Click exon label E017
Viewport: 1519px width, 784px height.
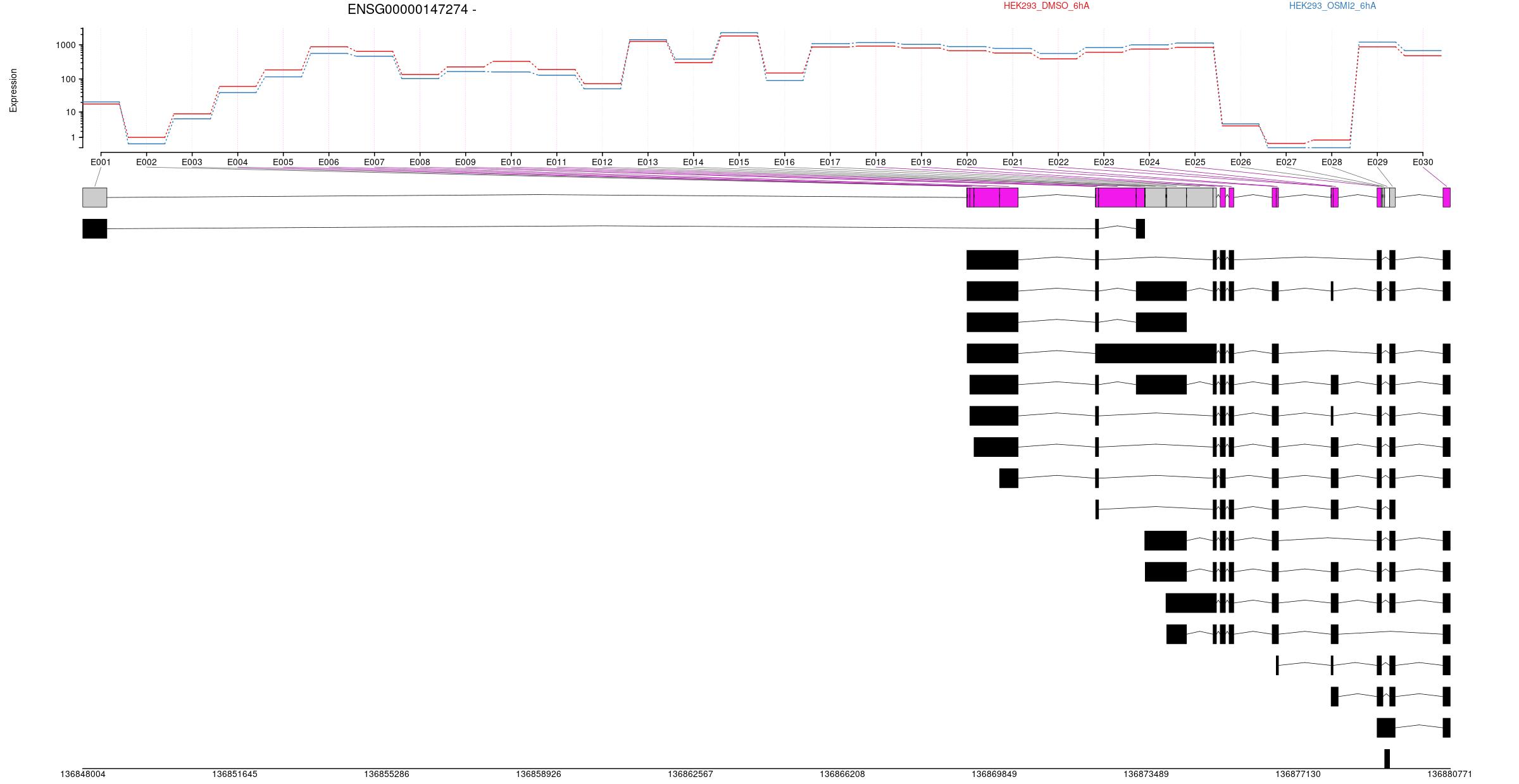(830, 162)
